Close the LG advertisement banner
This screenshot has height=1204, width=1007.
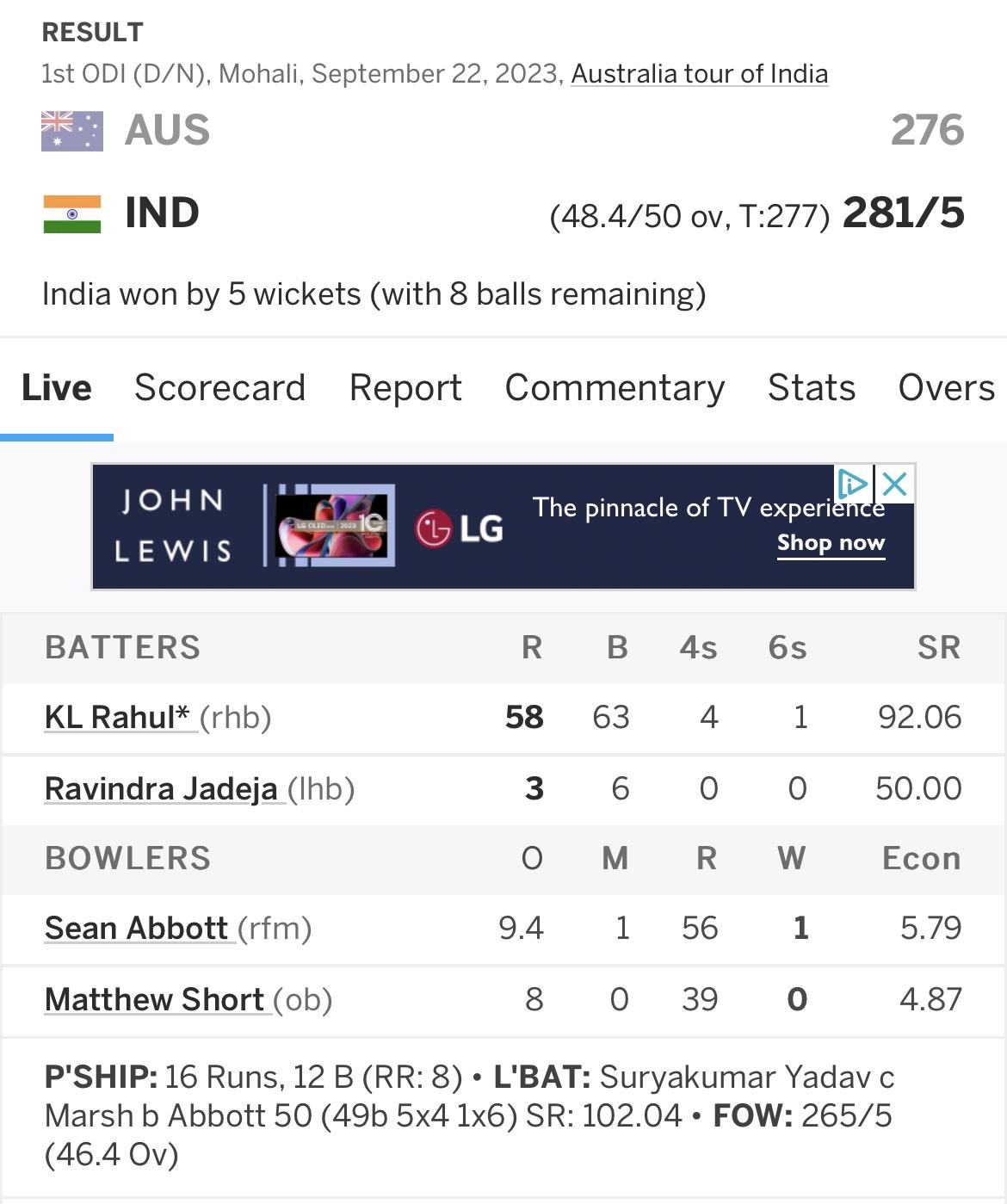895,484
